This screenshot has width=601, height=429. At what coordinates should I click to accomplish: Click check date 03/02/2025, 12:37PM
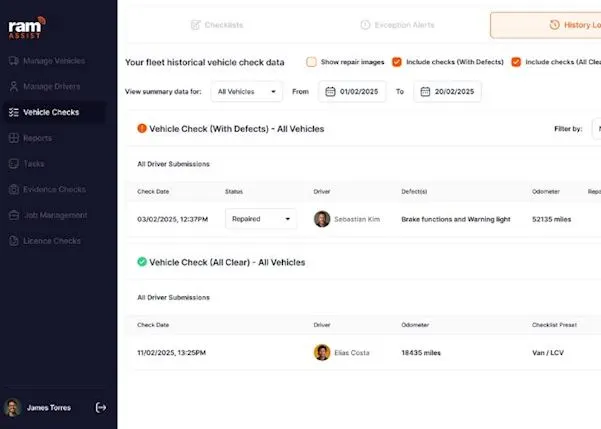[x=172, y=219]
